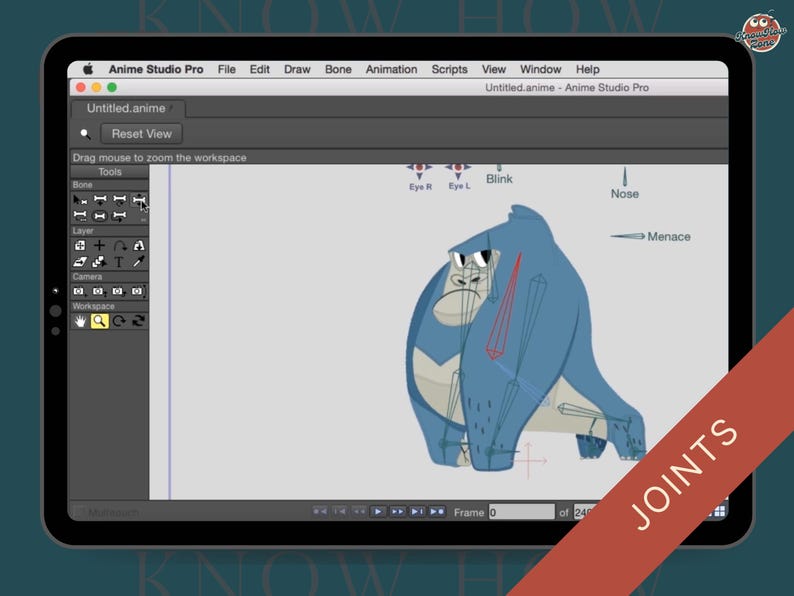The image size is (794, 596).
Task: Open the Draw menu
Action: click(297, 69)
